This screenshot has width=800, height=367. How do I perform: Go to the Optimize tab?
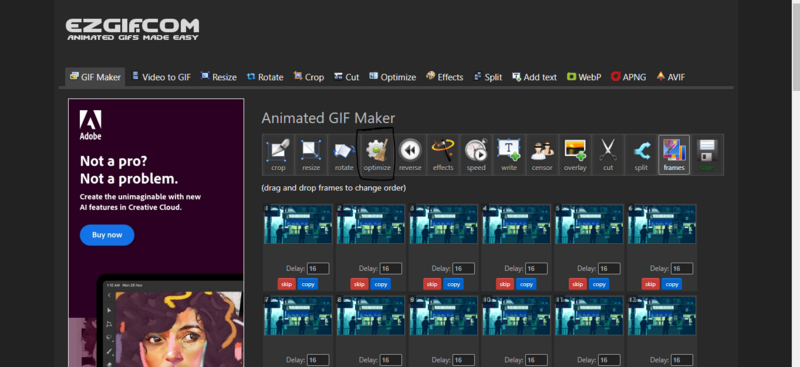pyautogui.click(x=392, y=77)
